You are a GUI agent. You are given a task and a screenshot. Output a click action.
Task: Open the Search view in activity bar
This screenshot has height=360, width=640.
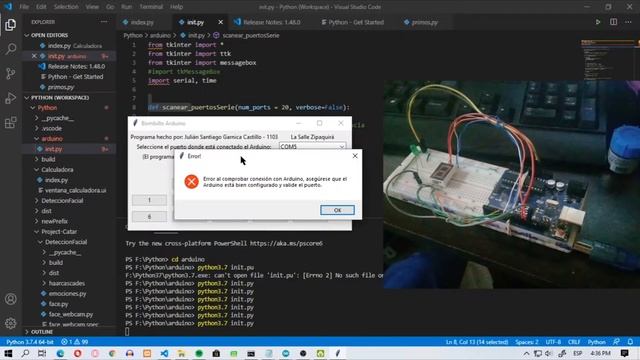[11, 49]
